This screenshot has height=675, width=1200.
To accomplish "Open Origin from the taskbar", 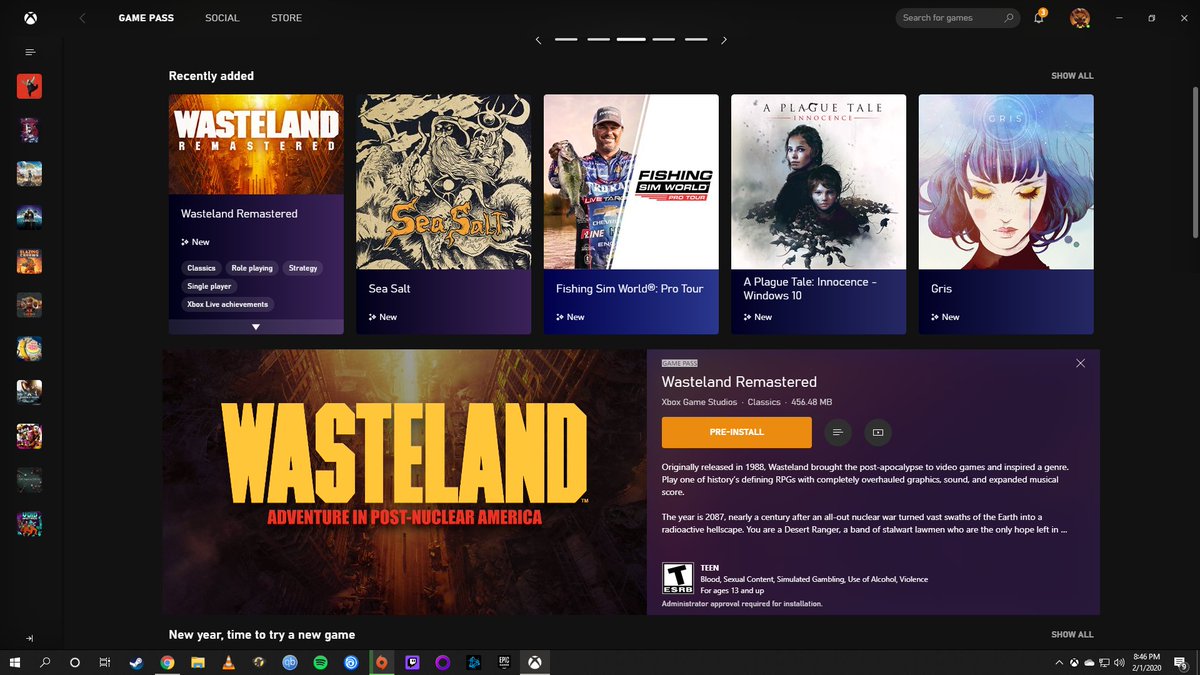I will (381, 662).
